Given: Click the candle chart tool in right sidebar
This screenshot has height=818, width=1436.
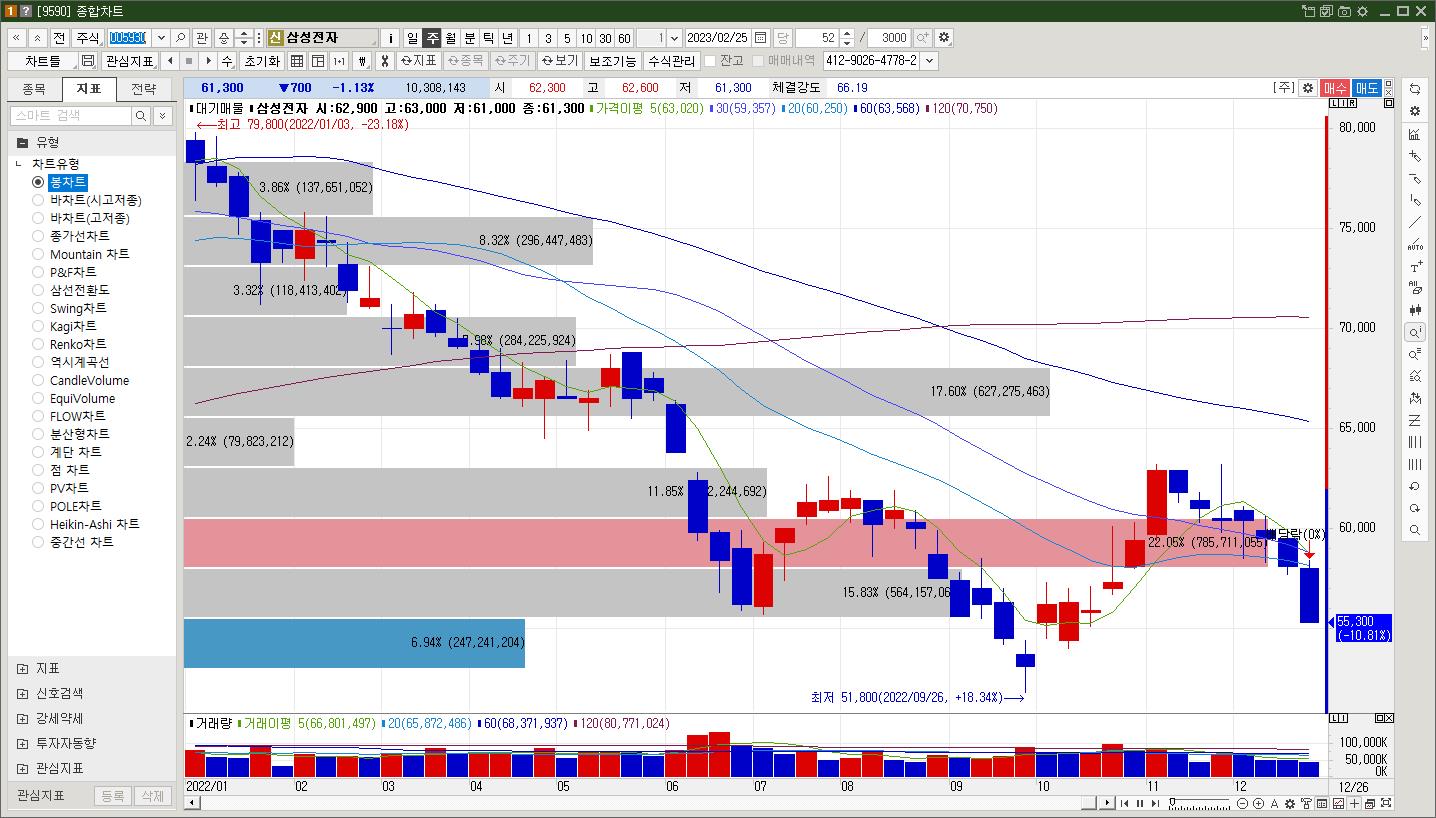Looking at the screenshot, I should click(x=1414, y=310).
